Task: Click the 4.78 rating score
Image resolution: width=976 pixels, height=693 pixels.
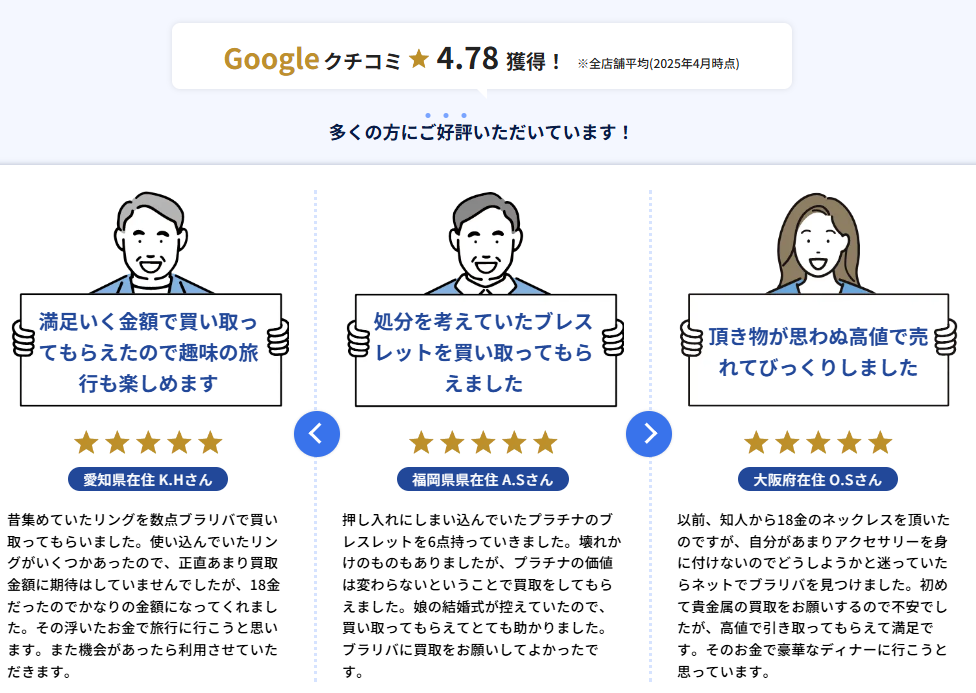Action: tap(467, 59)
